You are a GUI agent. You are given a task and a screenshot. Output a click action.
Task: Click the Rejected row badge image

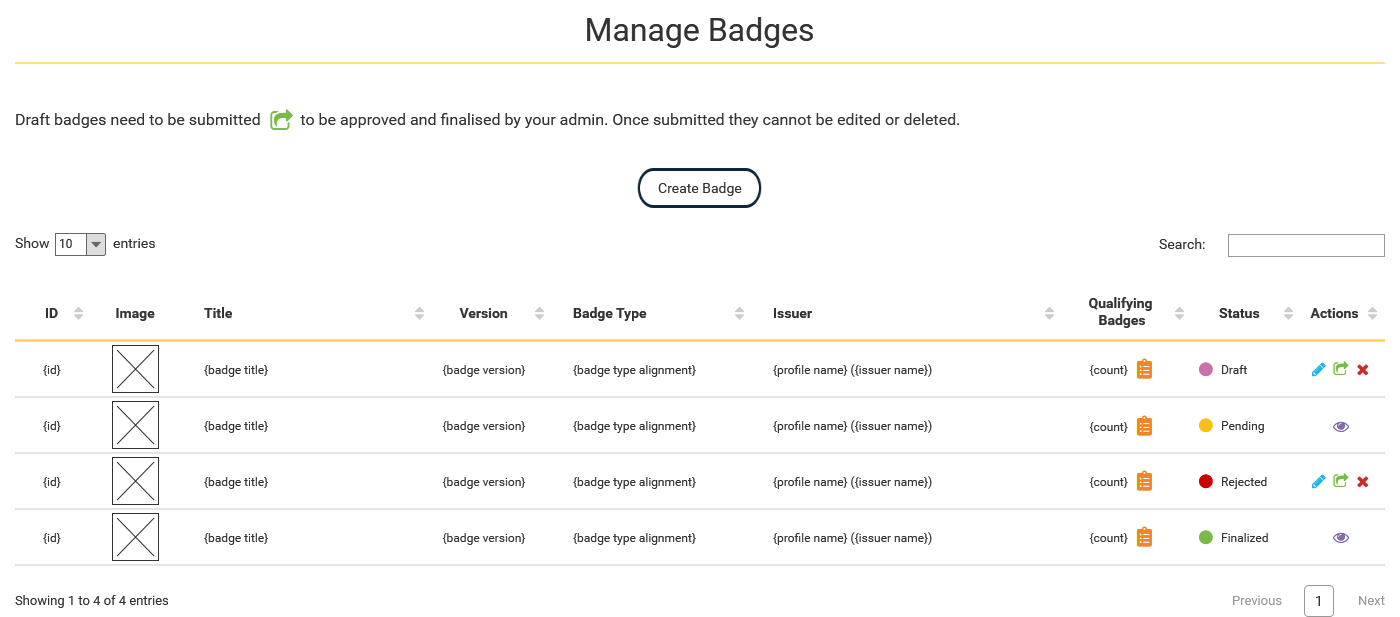135,481
